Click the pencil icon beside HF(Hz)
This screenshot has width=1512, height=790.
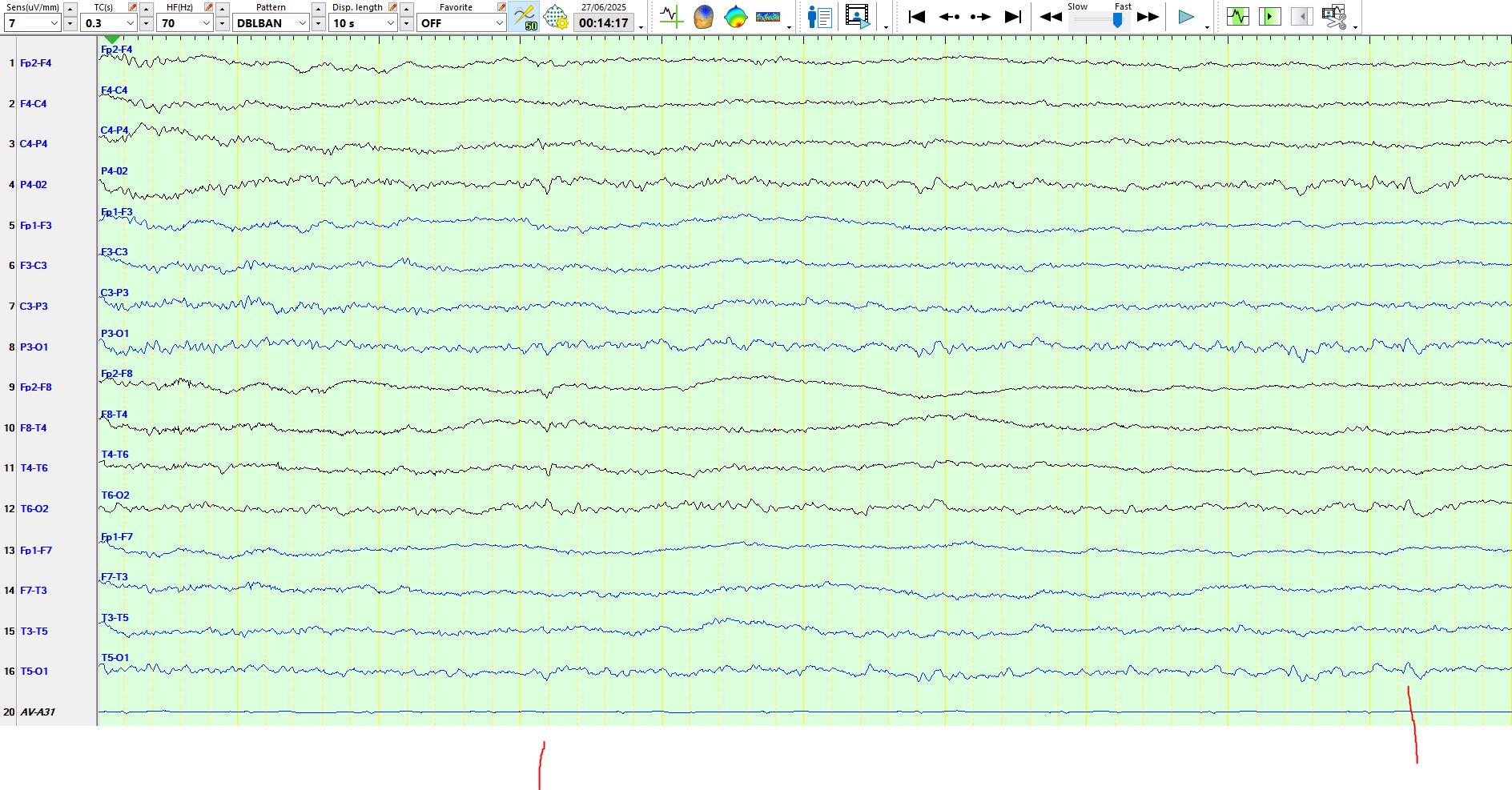(209, 6)
